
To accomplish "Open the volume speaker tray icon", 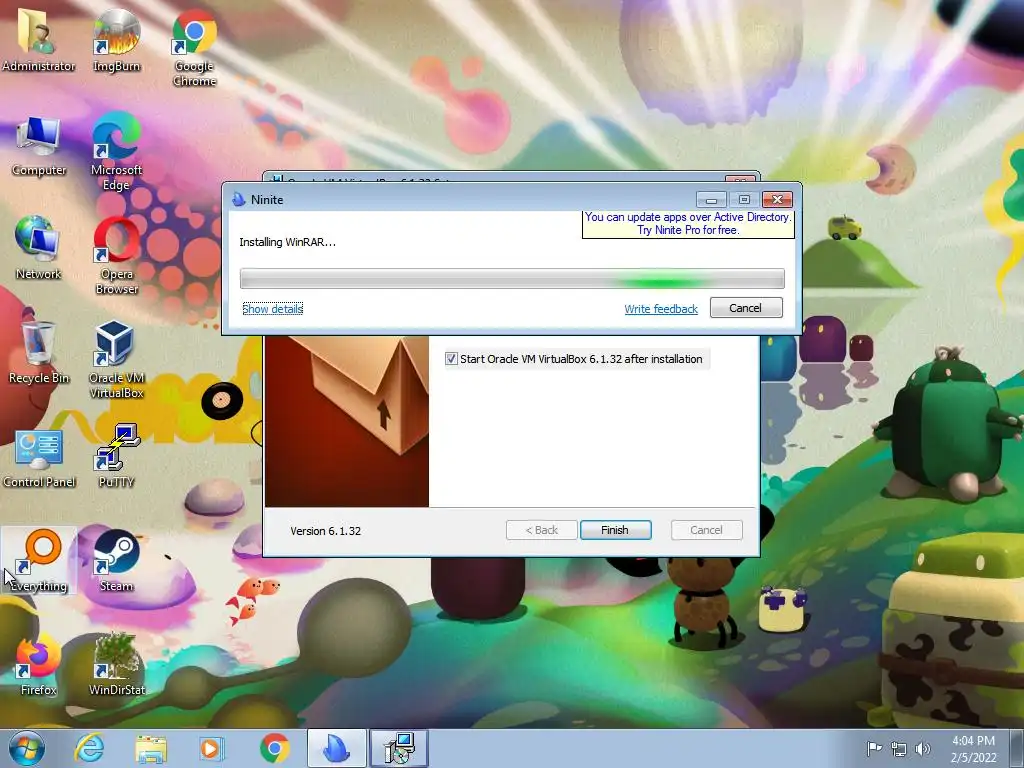I will coord(923,749).
